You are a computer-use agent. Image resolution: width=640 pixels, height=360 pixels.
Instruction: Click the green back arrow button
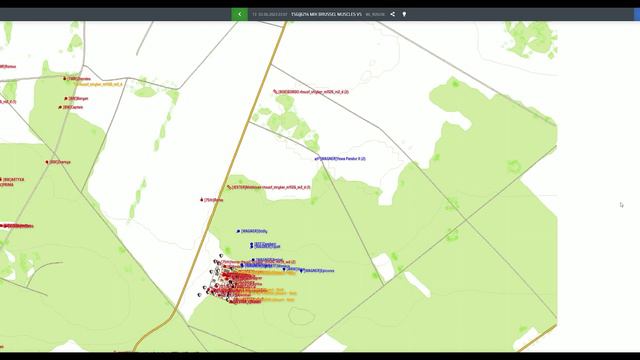click(240, 14)
